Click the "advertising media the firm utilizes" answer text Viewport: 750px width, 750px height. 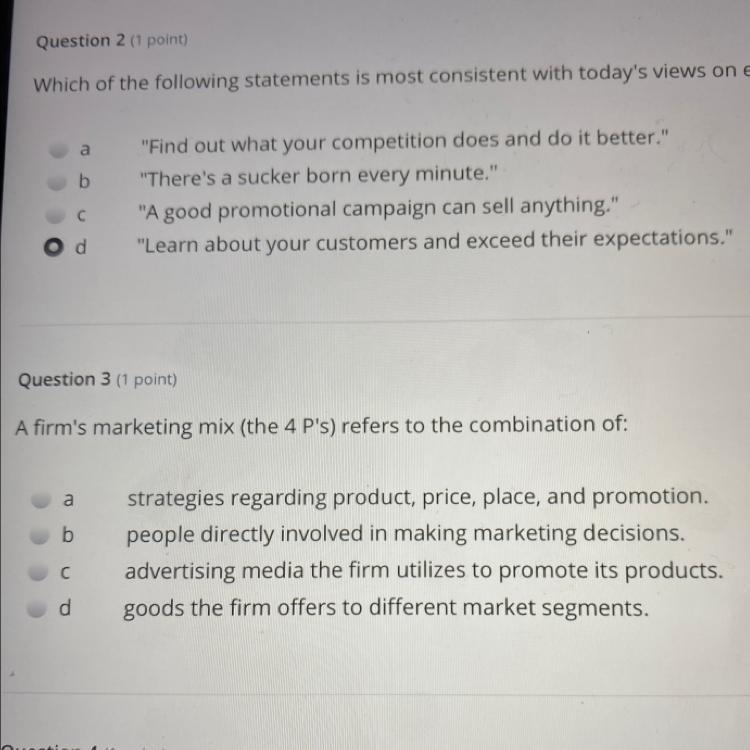pyautogui.click(x=423, y=571)
